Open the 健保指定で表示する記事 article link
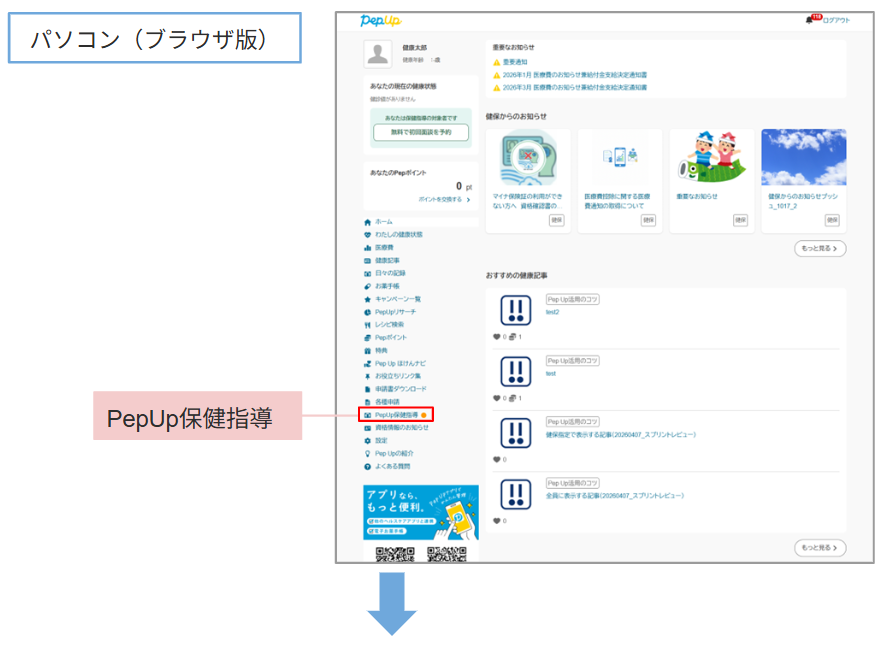890x647 pixels. point(620,435)
